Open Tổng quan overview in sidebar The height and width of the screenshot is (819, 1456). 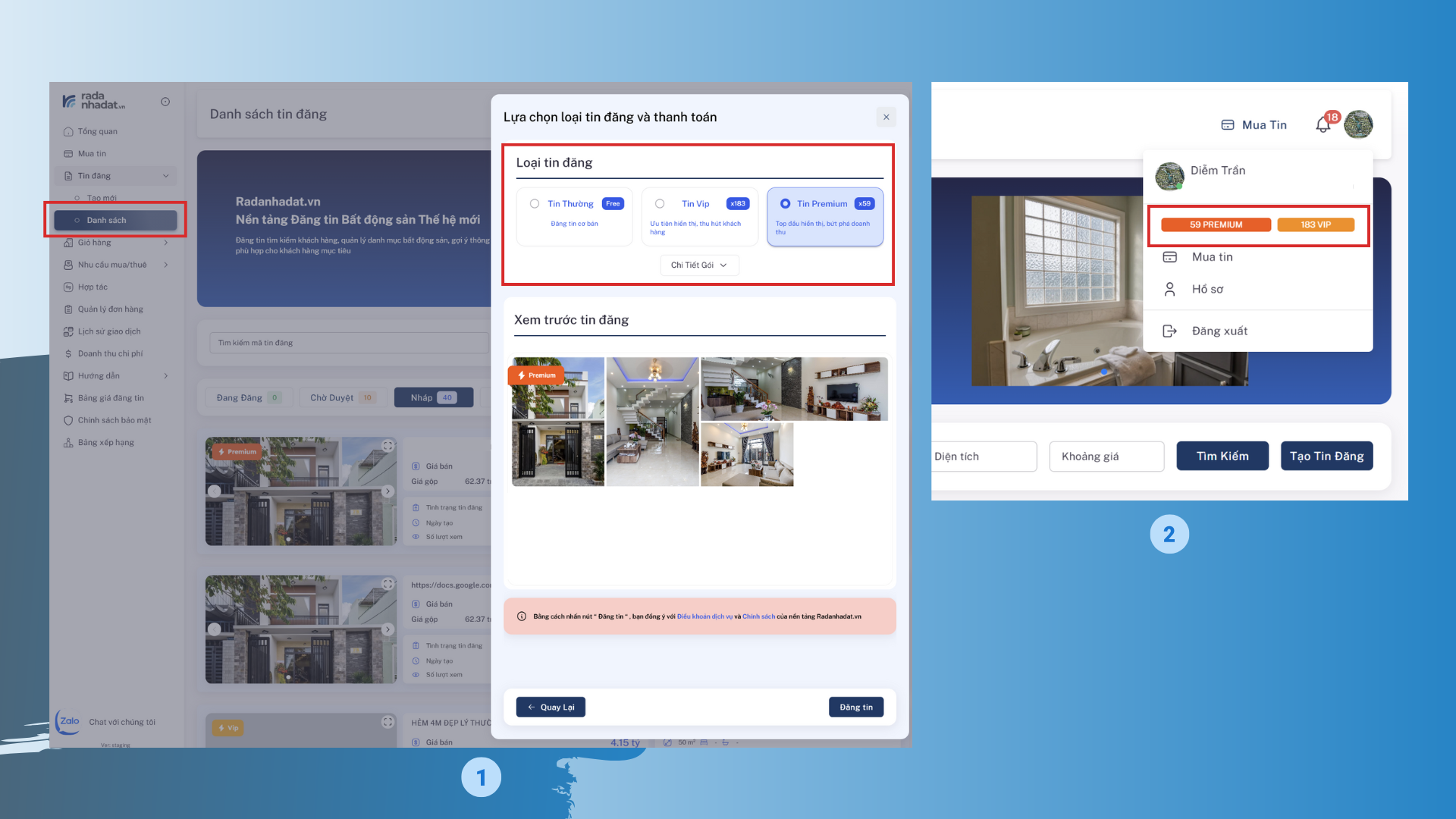pyautogui.click(x=97, y=131)
